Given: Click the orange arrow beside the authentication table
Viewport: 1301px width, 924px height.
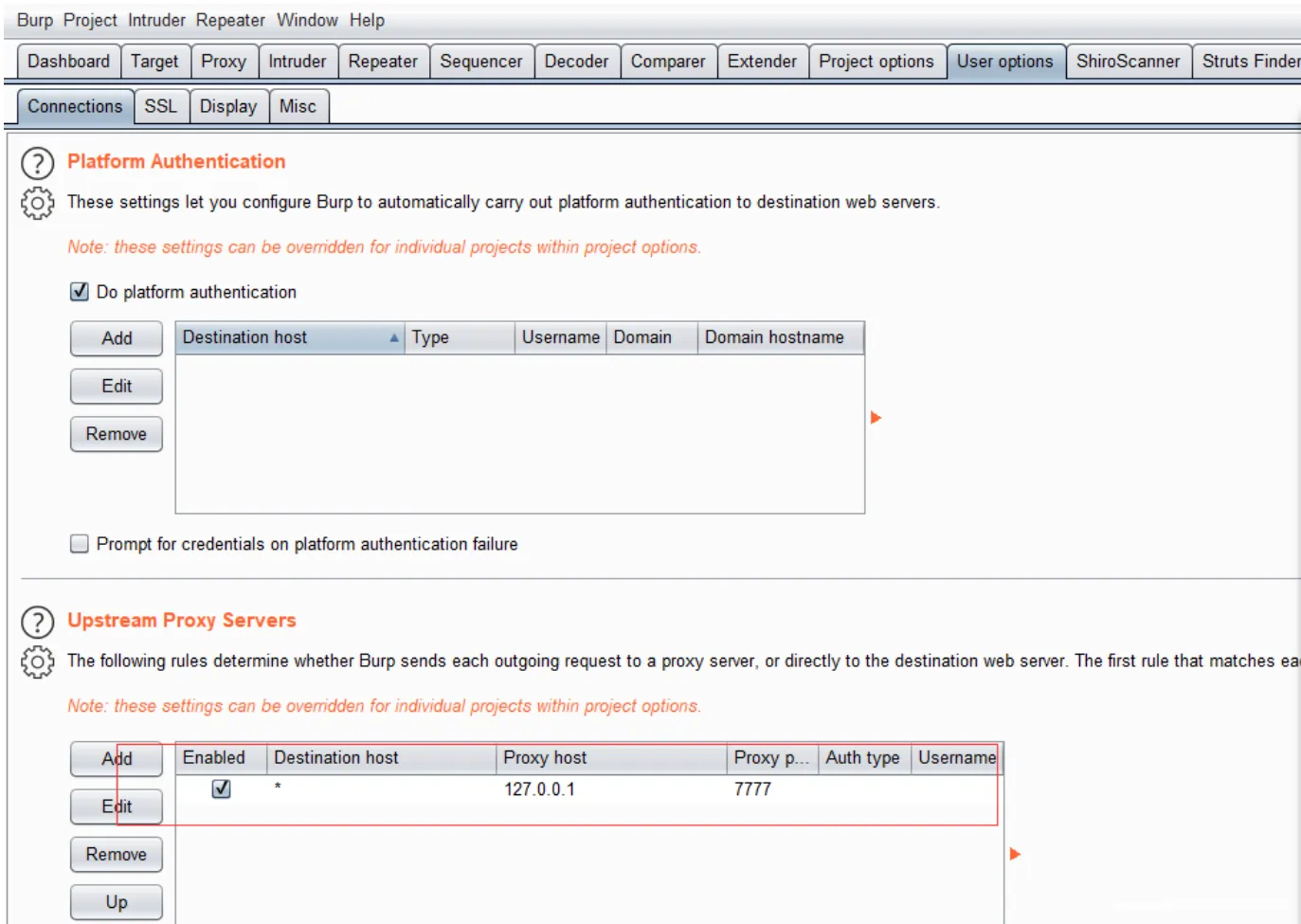Looking at the screenshot, I should (x=876, y=418).
